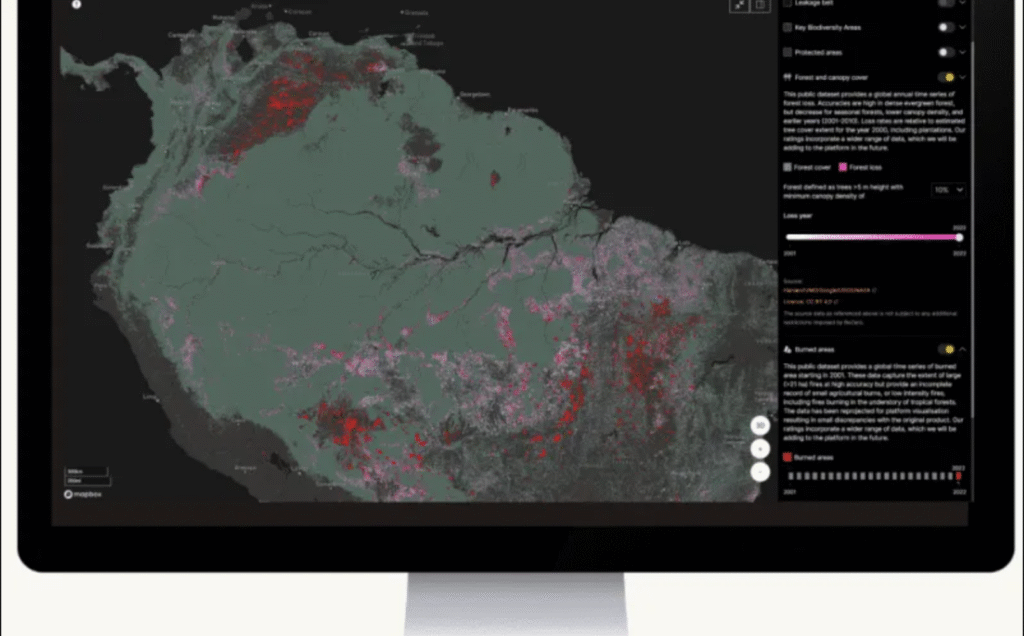Image resolution: width=1024 pixels, height=636 pixels.
Task: Expand the Key Biodiversity Areas section
Action: pyautogui.click(x=962, y=27)
